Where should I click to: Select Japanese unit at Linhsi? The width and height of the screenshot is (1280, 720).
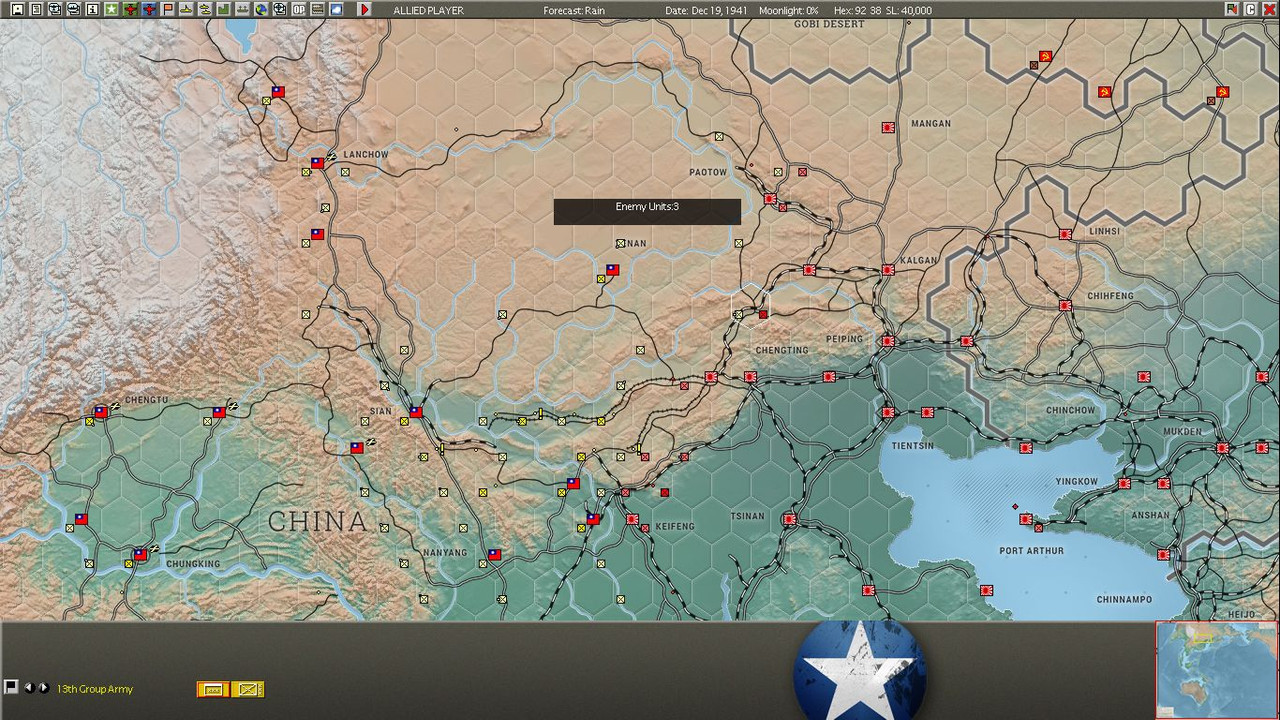pyautogui.click(x=1066, y=234)
